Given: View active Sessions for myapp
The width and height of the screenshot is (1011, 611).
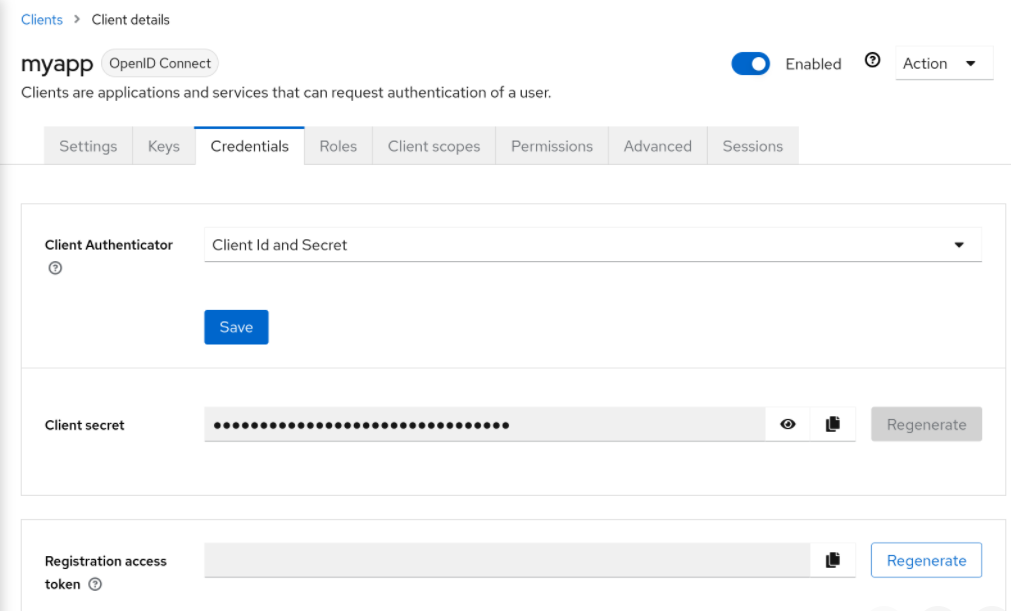Looking at the screenshot, I should point(752,145).
